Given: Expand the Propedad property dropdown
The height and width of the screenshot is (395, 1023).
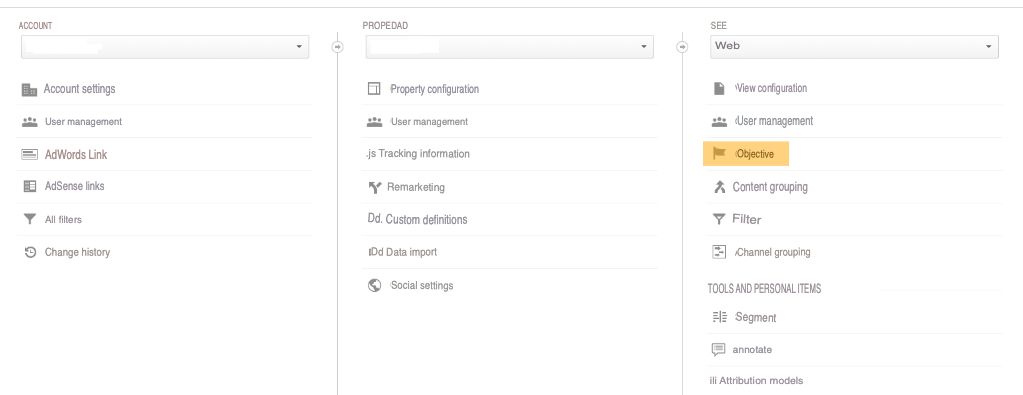Looking at the screenshot, I should click(510, 47).
